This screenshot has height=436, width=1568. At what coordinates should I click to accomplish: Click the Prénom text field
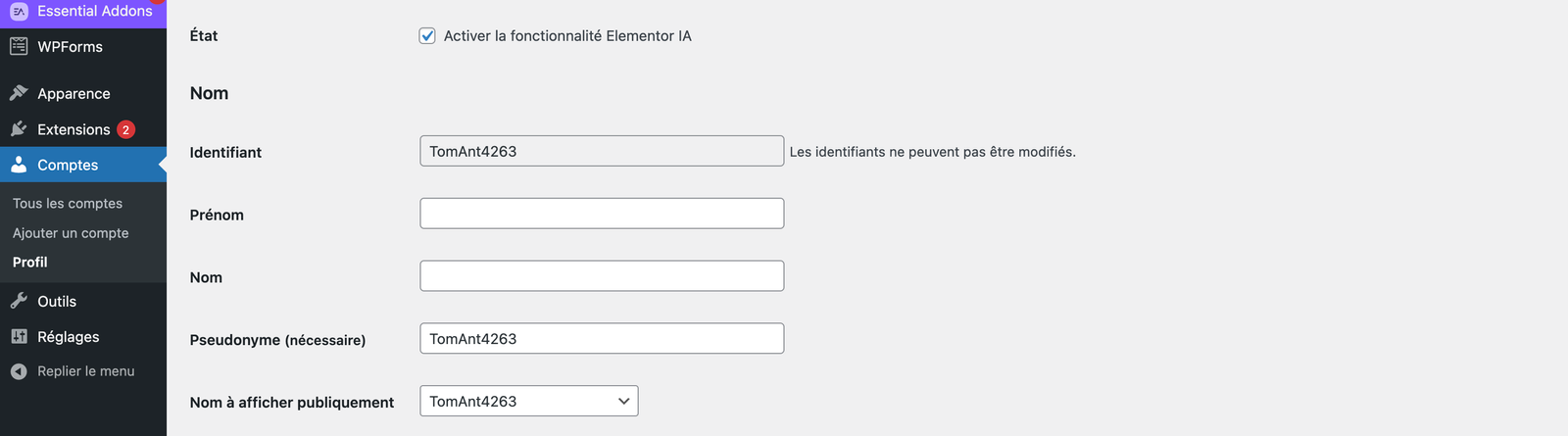tap(602, 214)
